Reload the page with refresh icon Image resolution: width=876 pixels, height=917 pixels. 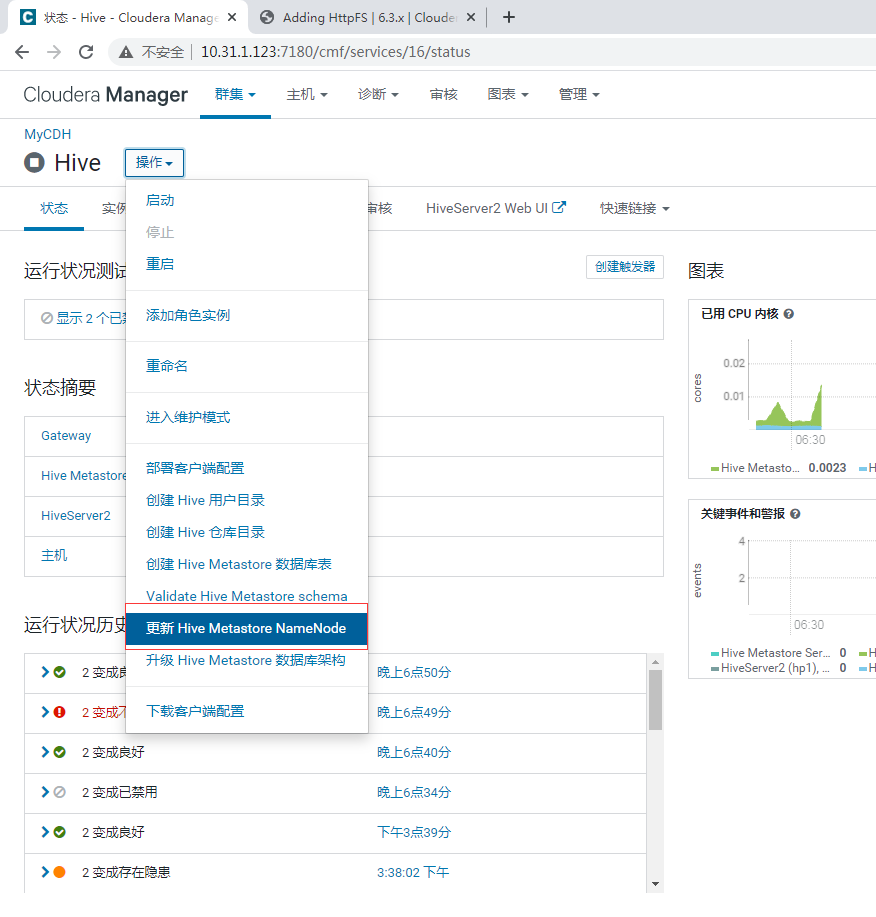(x=86, y=52)
